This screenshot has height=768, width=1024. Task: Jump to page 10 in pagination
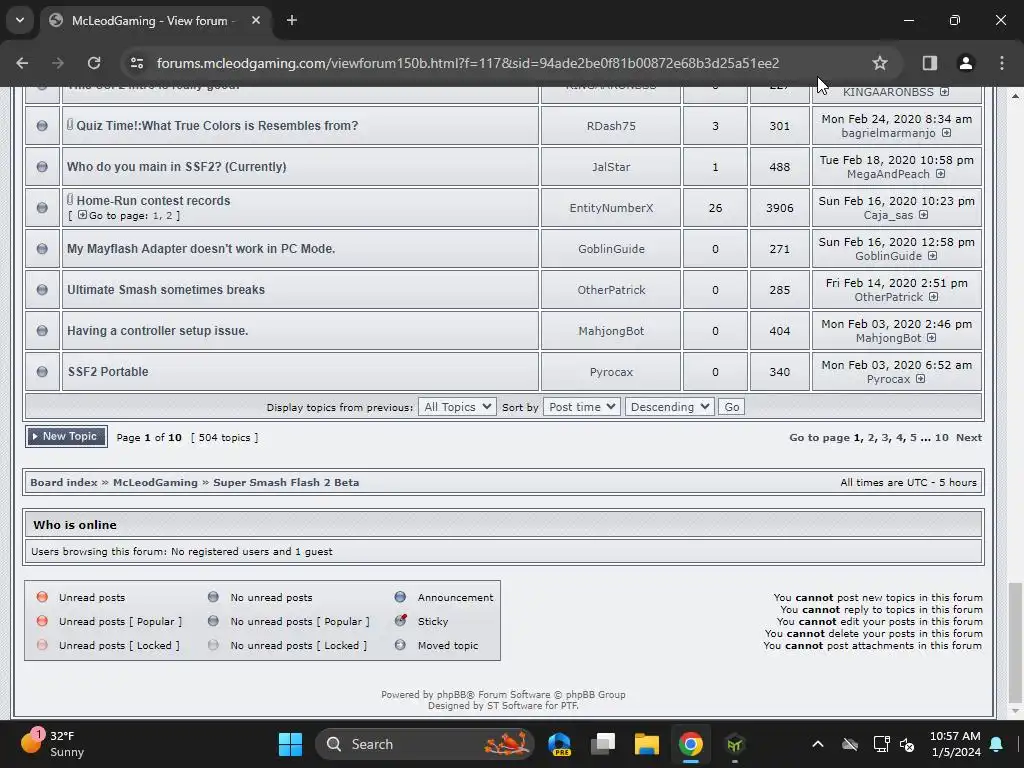click(x=941, y=438)
